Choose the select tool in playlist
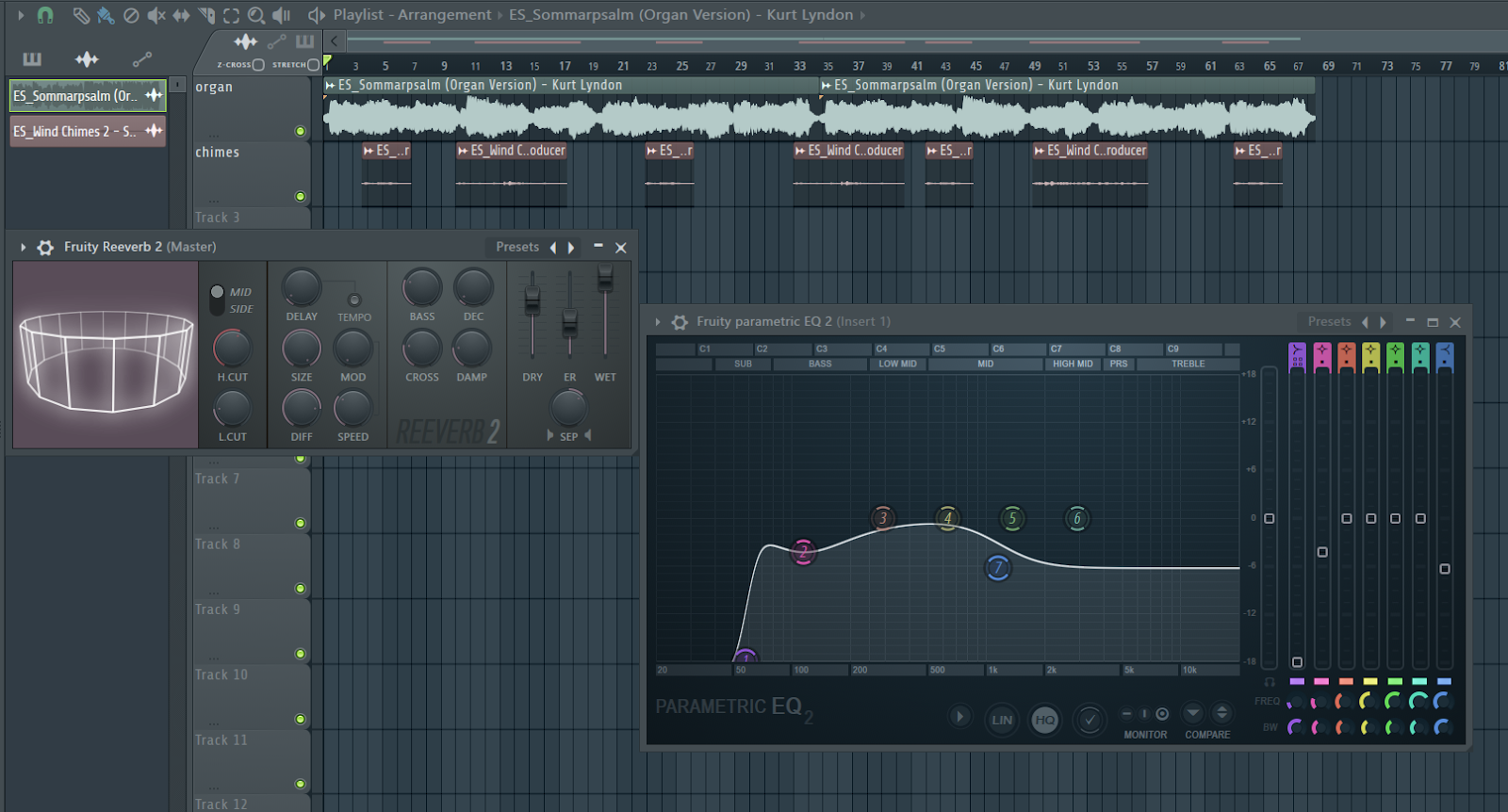 [231, 15]
